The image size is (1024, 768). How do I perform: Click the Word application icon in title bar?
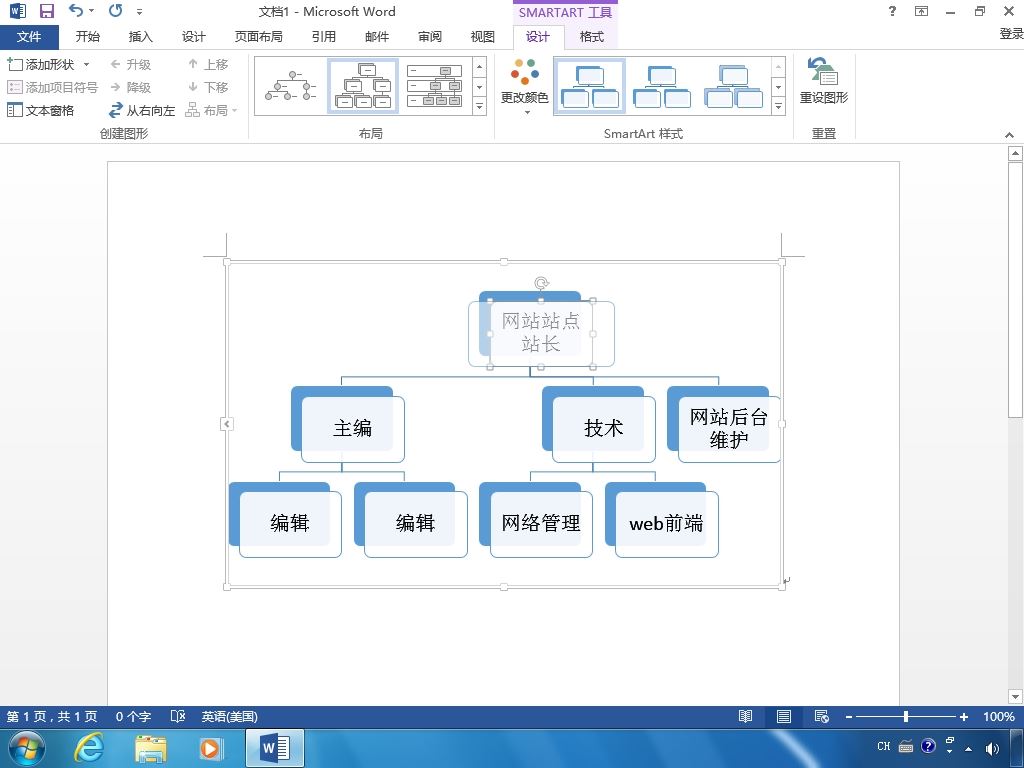pyautogui.click(x=18, y=11)
